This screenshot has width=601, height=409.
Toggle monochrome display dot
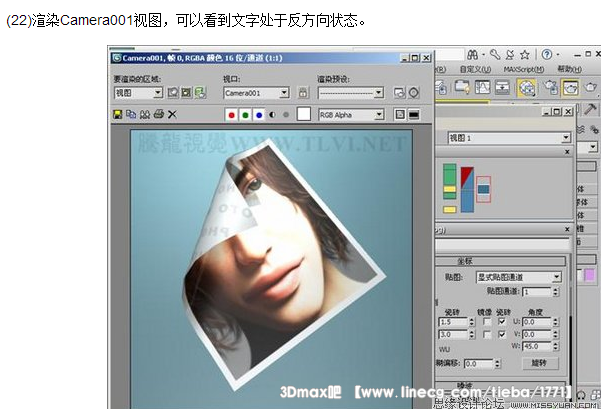point(286,115)
